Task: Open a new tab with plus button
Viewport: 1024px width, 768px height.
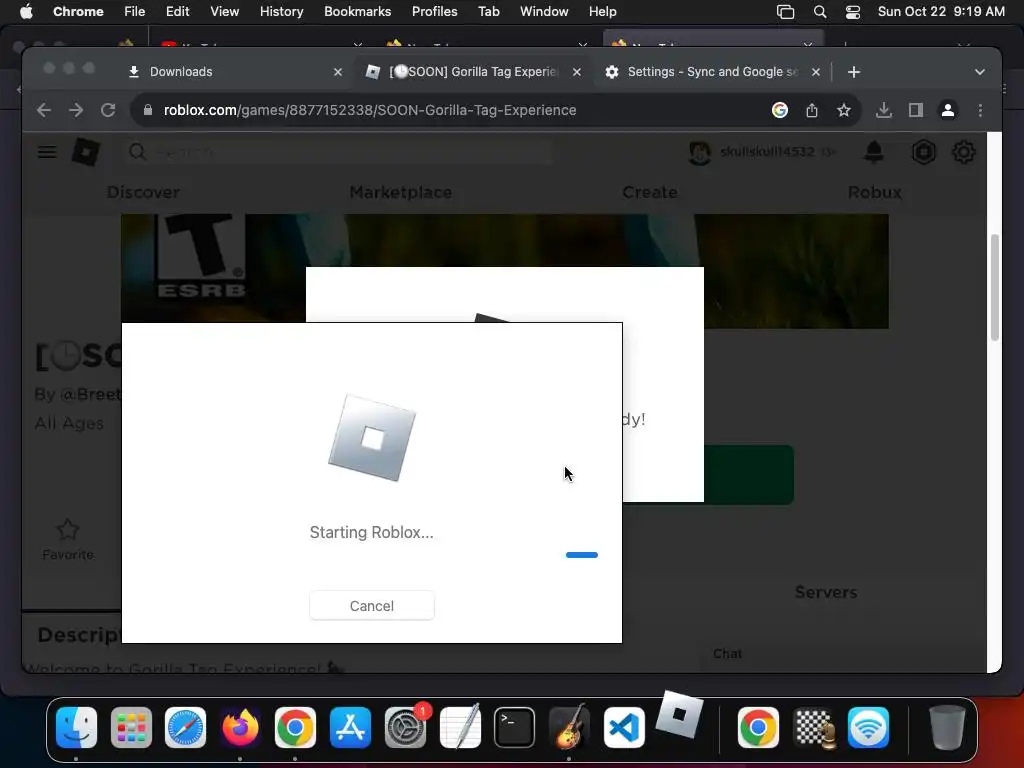Action: click(x=854, y=72)
